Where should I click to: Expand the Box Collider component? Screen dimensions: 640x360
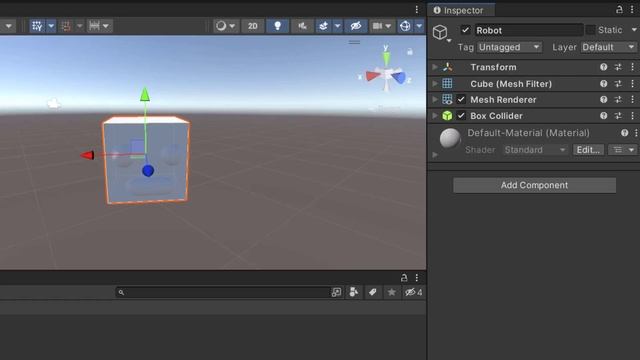pyautogui.click(x=435, y=116)
